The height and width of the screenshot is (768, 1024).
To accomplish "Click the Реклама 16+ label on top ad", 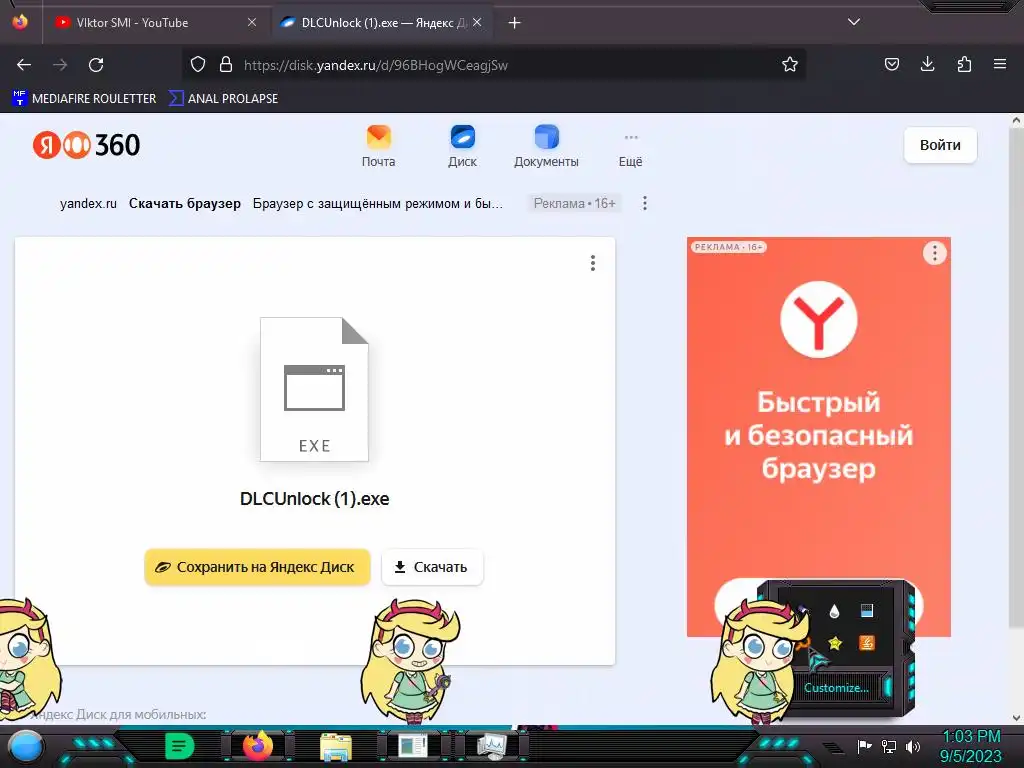I will [574, 203].
